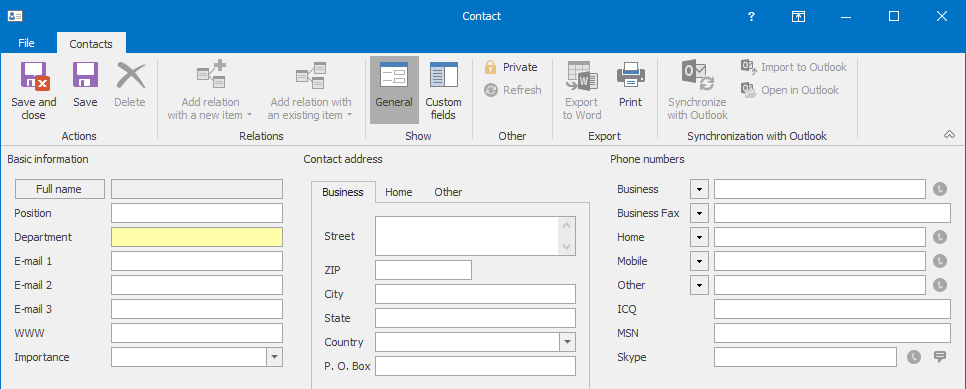Click the Refresh icon
Image resolution: width=966 pixels, height=389 pixels.
(490, 90)
